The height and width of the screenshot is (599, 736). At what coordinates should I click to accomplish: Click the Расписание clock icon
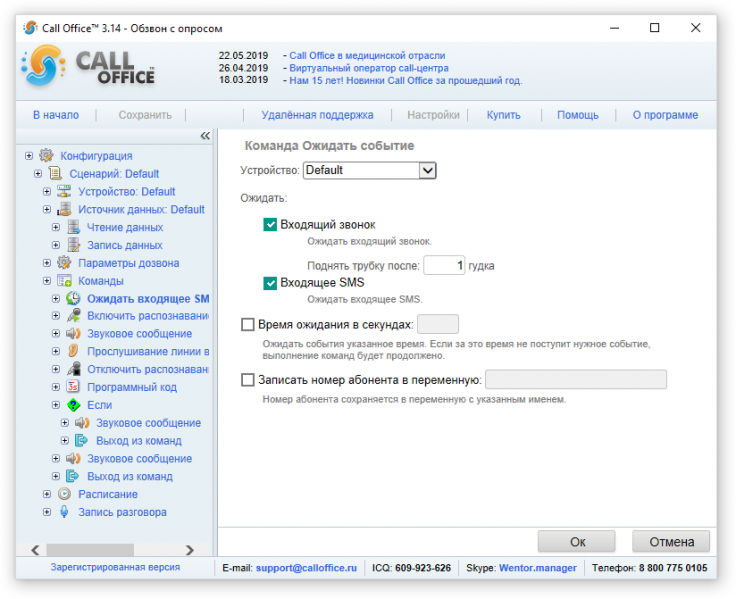(64, 494)
